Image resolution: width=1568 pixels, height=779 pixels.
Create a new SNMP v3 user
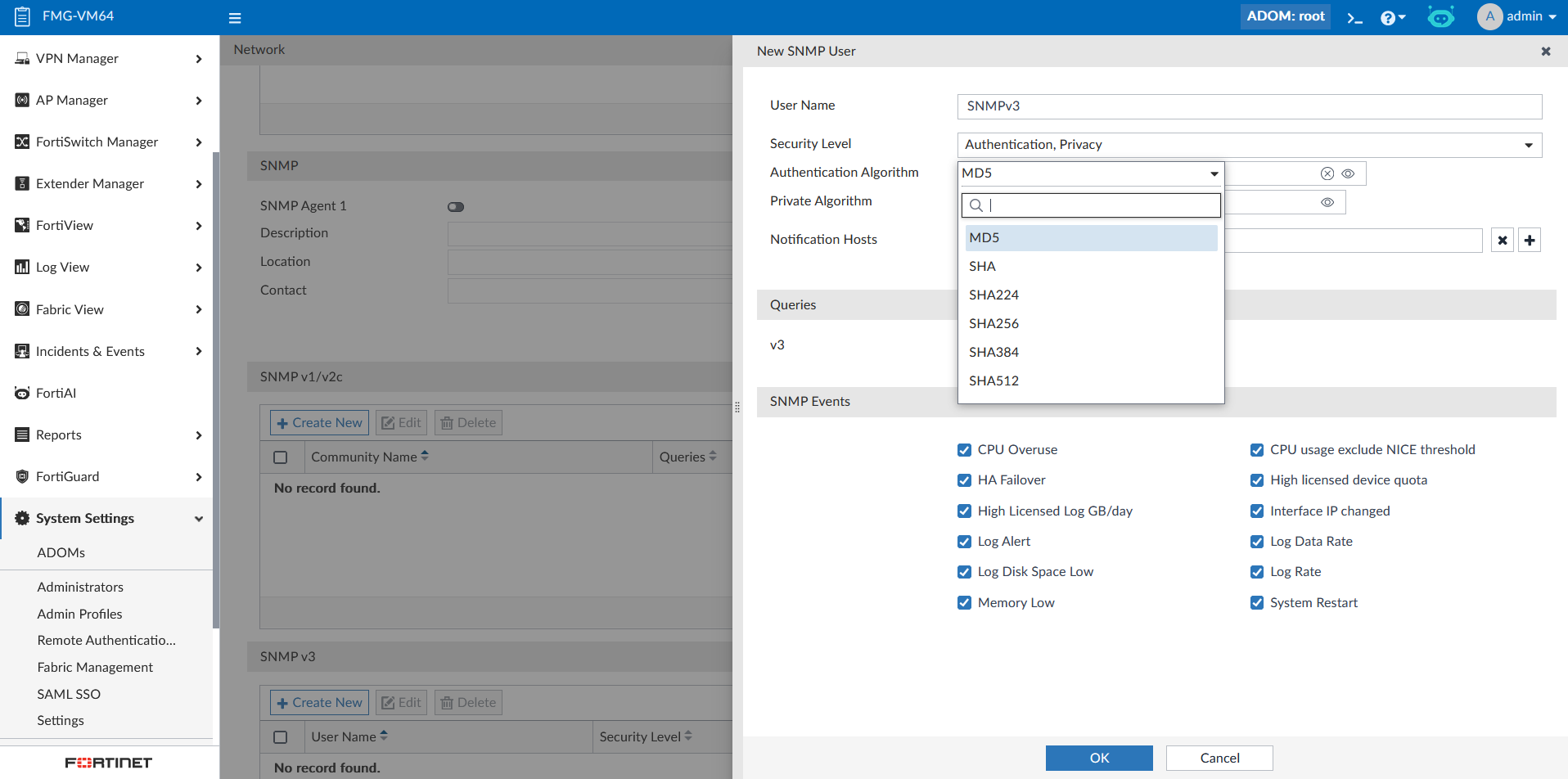click(x=319, y=702)
